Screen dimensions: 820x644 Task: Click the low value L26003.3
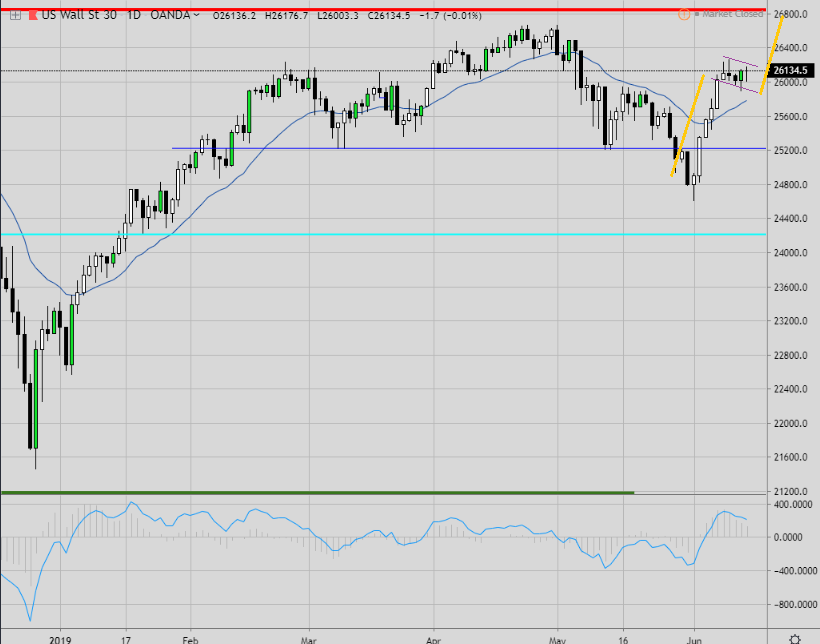338,16
